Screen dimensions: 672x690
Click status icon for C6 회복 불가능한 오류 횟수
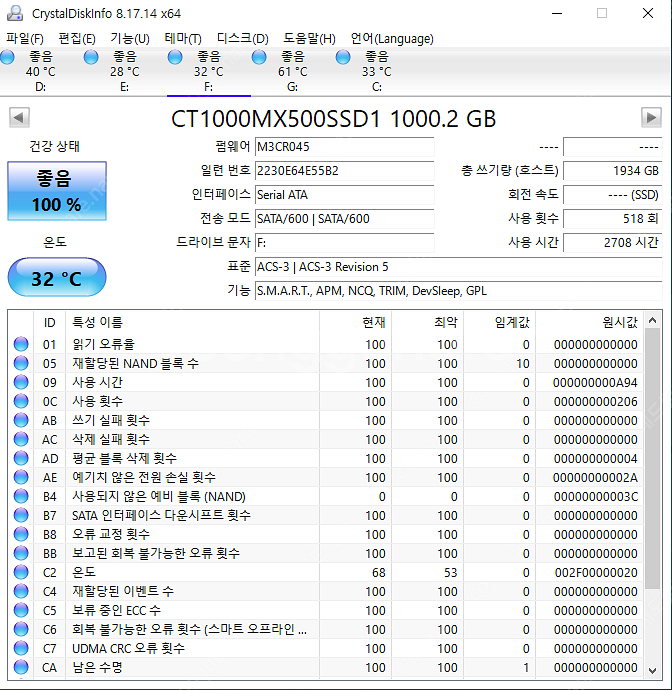21,629
